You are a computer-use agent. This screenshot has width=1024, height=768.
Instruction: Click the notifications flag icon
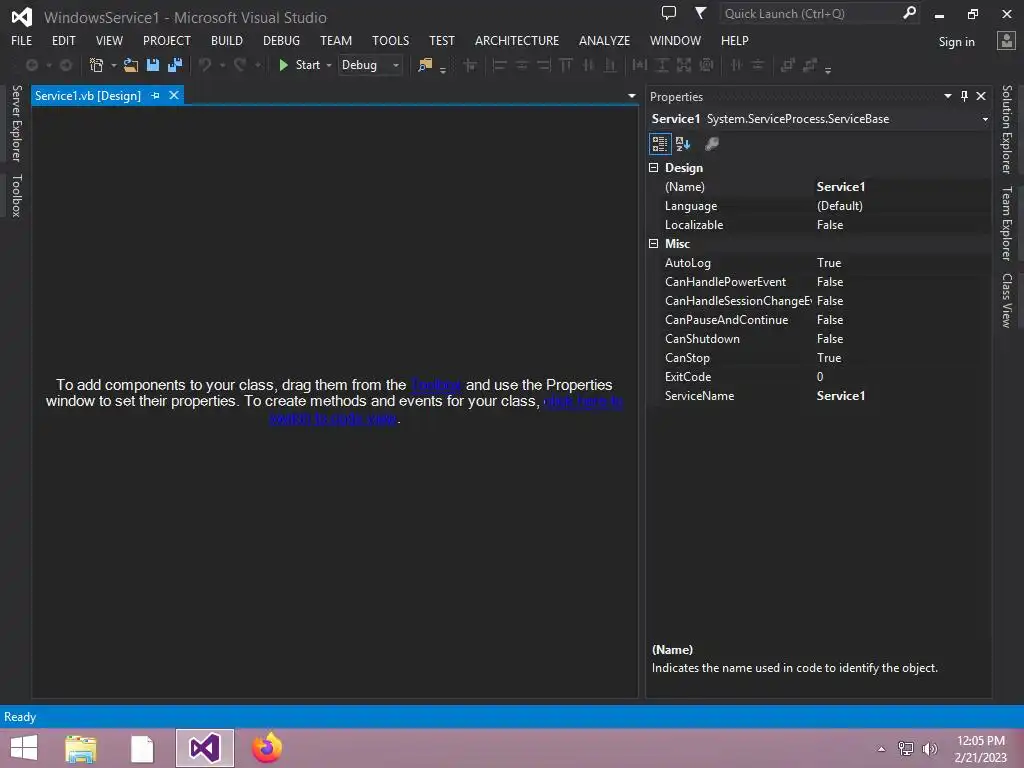700,12
